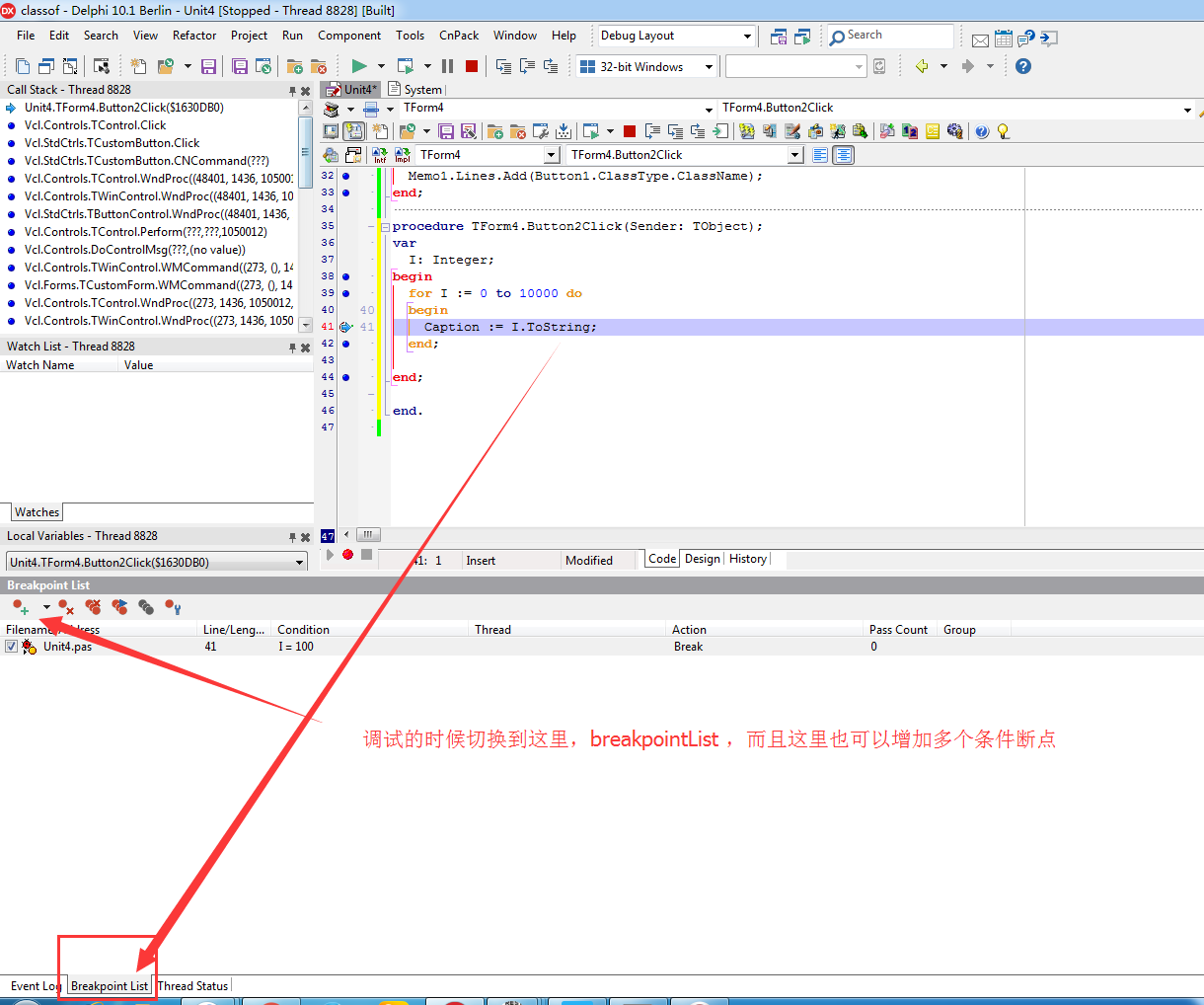Switch to the Thread Status tab
Image resolution: width=1204 pixels, height=1005 pixels.
pos(192,985)
